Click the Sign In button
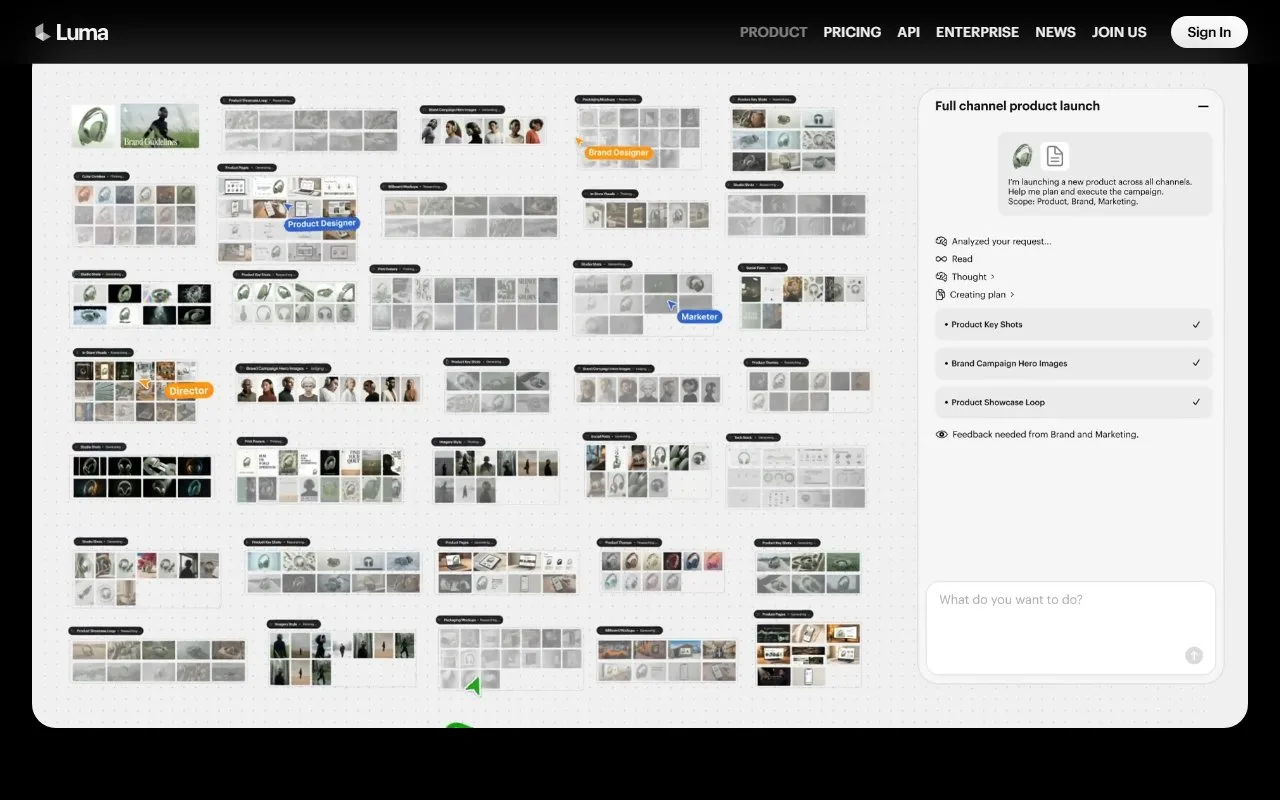Screen dimensions: 1280x800 pyautogui.click(x=1209, y=32)
